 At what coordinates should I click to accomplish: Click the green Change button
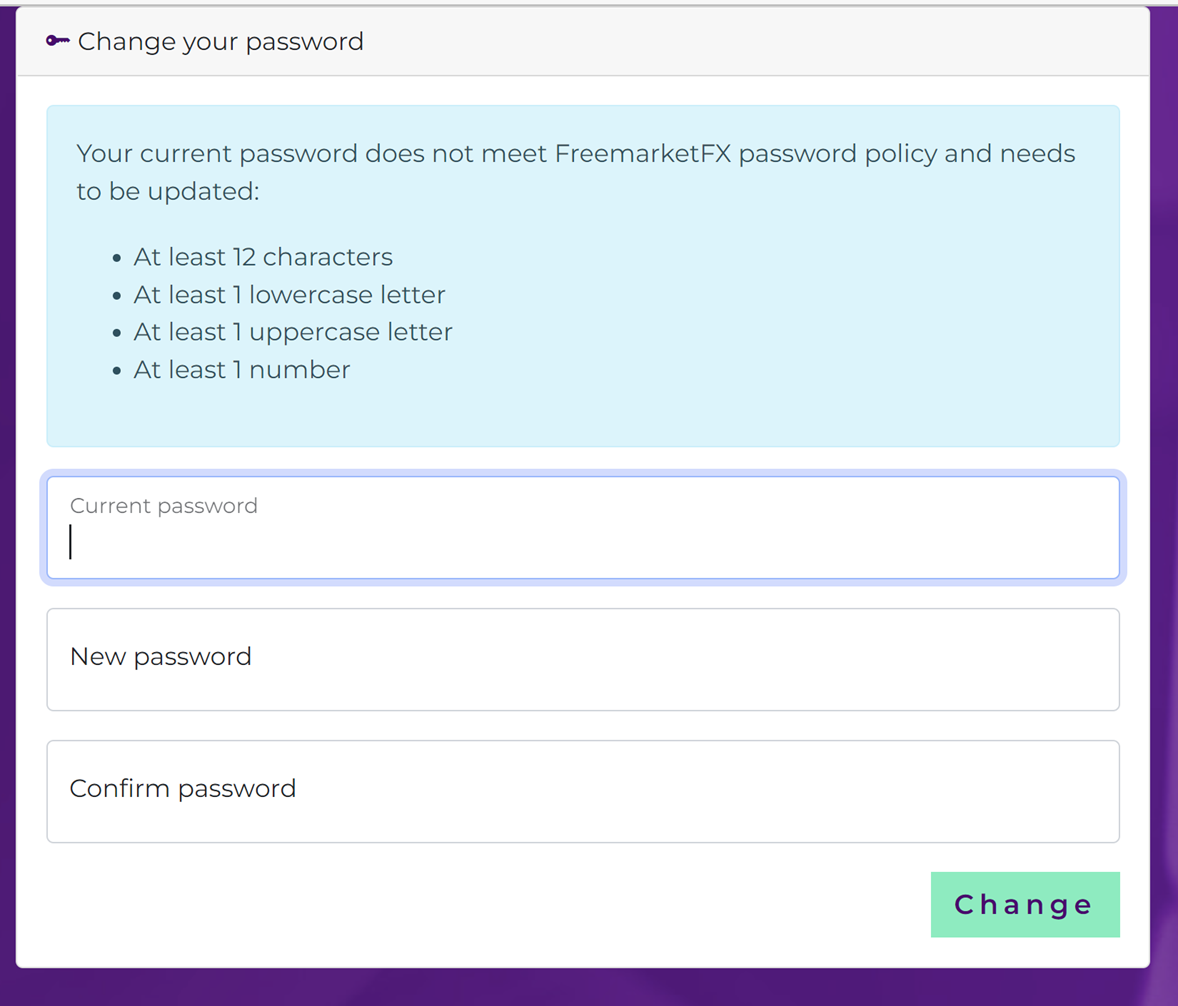coord(1025,905)
